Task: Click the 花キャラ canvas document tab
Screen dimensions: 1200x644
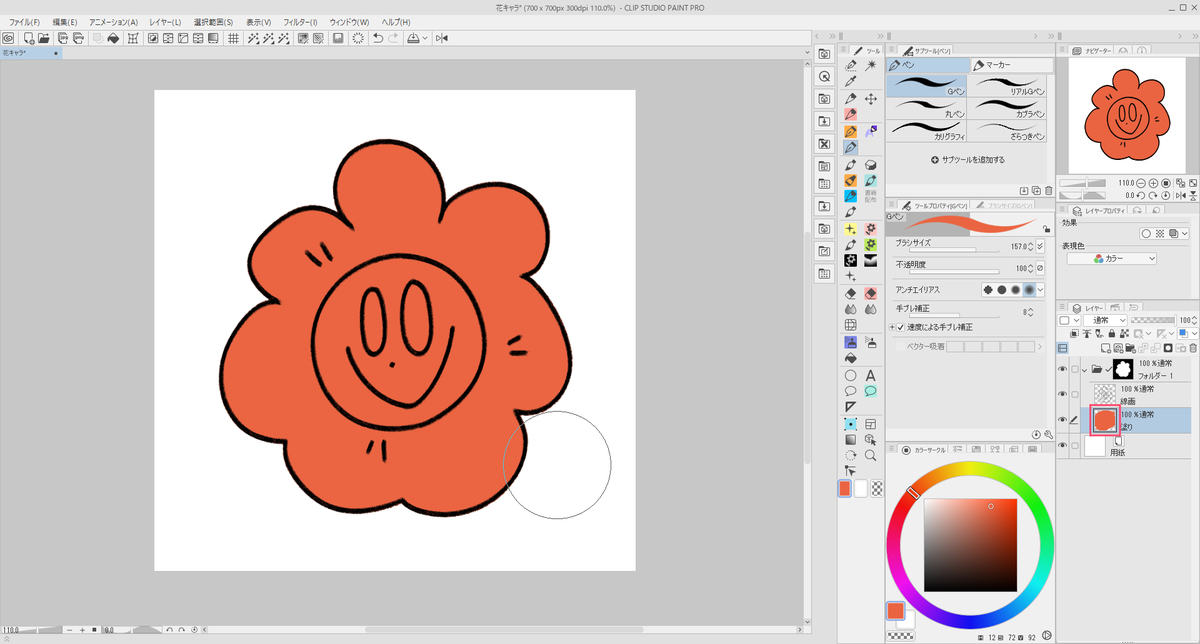Action: [30, 52]
